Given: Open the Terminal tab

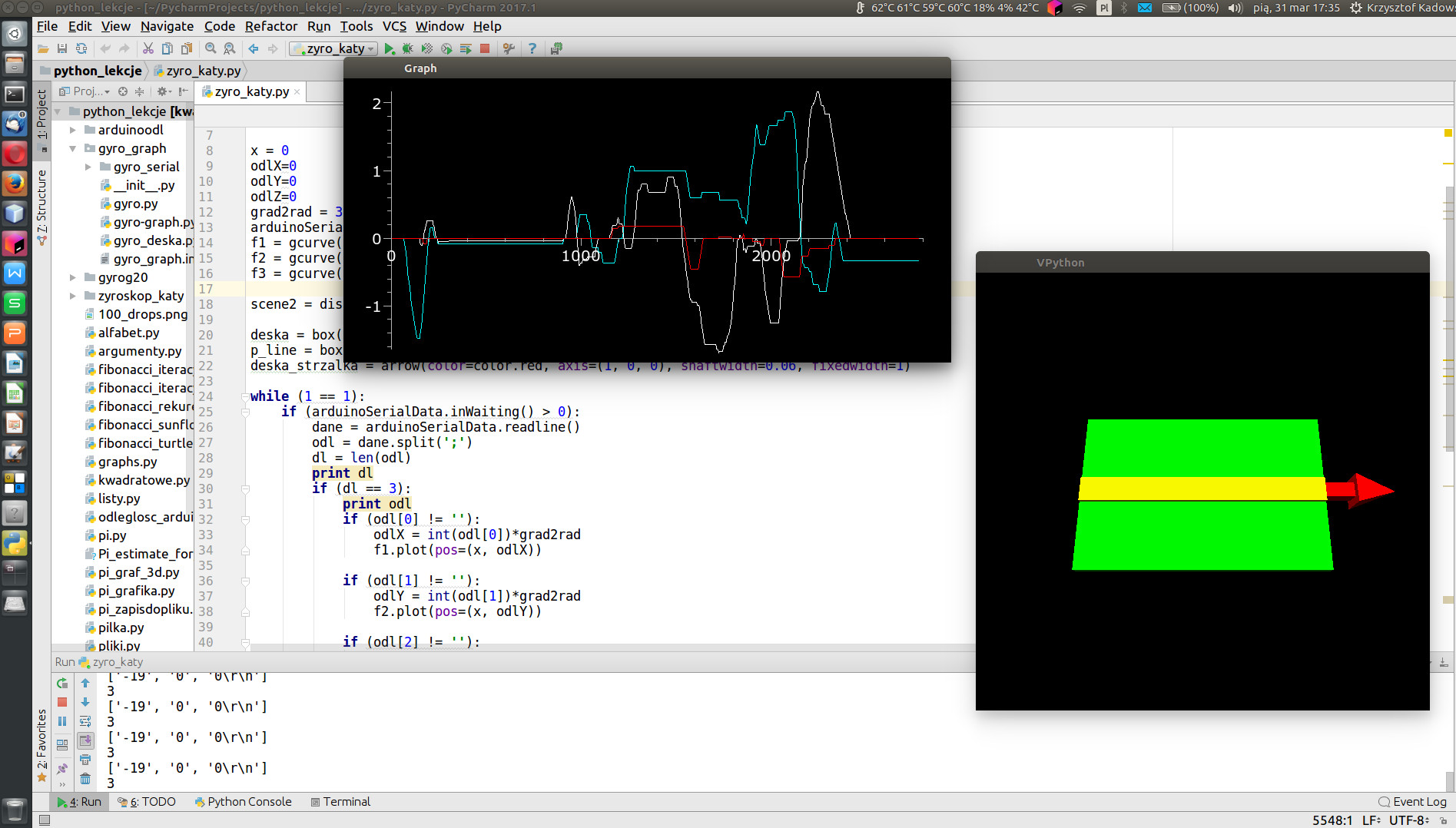Looking at the screenshot, I should point(340,801).
